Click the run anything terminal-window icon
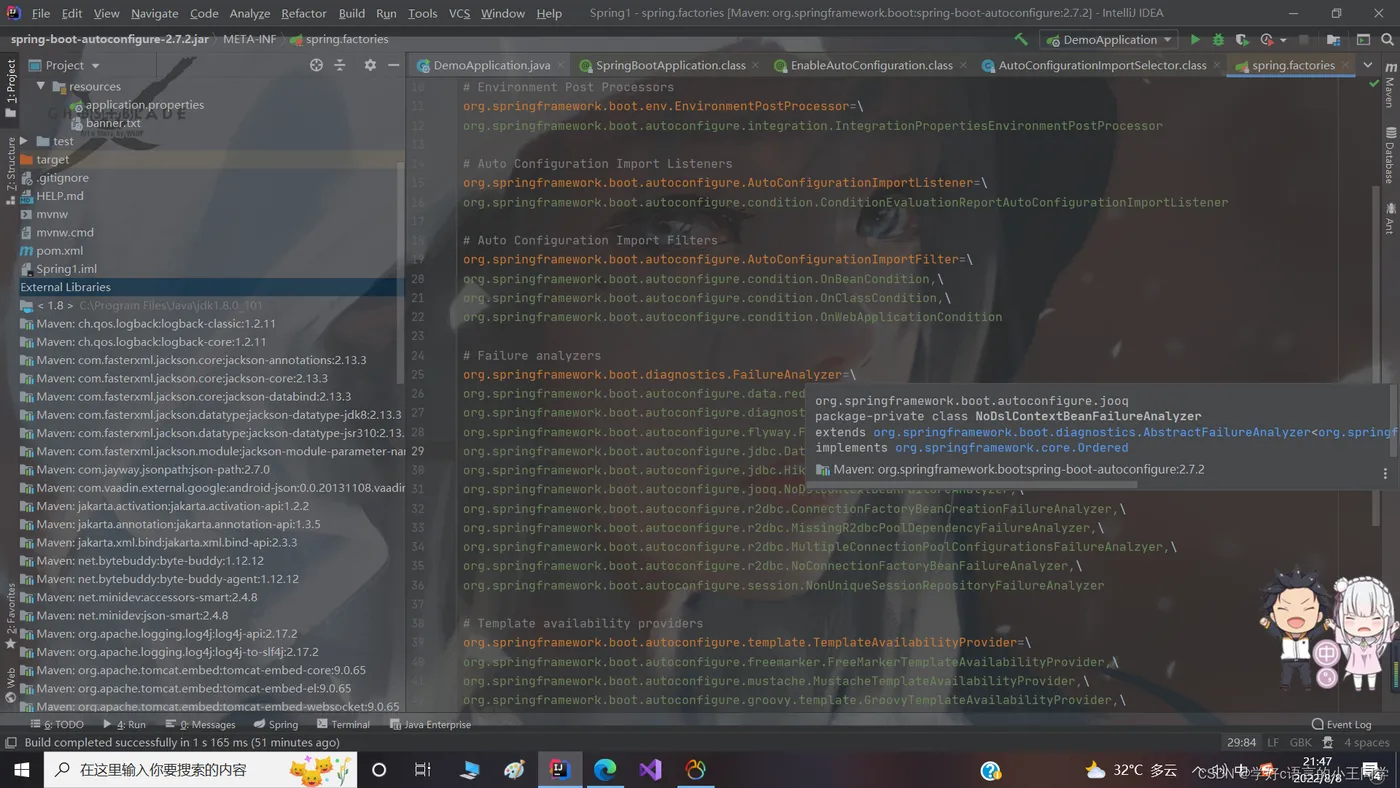1400x788 pixels. tap(1363, 39)
